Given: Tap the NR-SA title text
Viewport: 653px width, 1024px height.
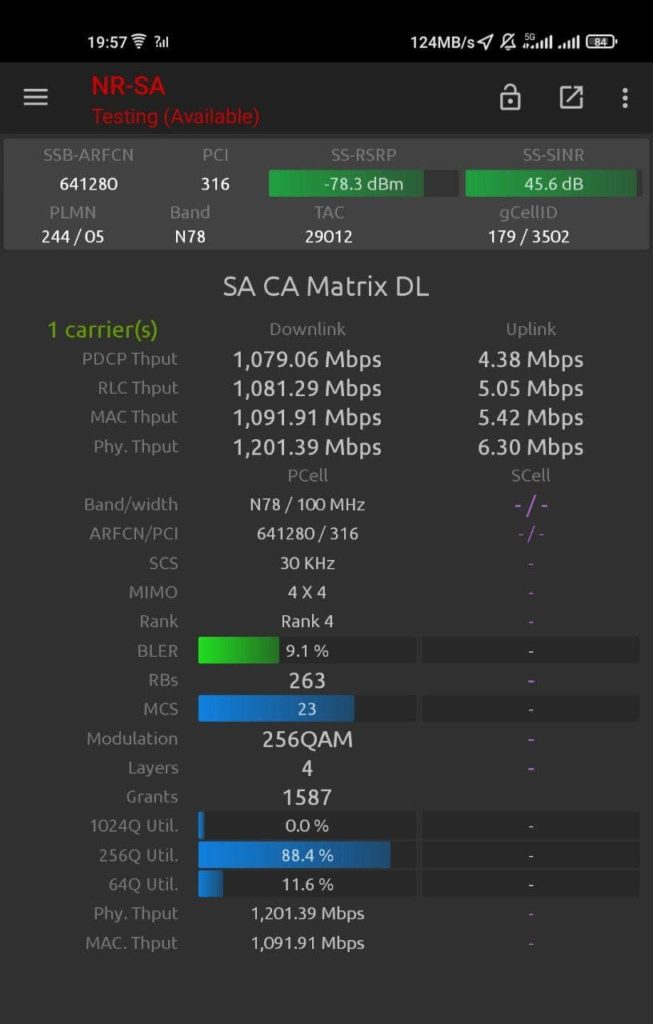Looking at the screenshot, I should tap(128, 86).
